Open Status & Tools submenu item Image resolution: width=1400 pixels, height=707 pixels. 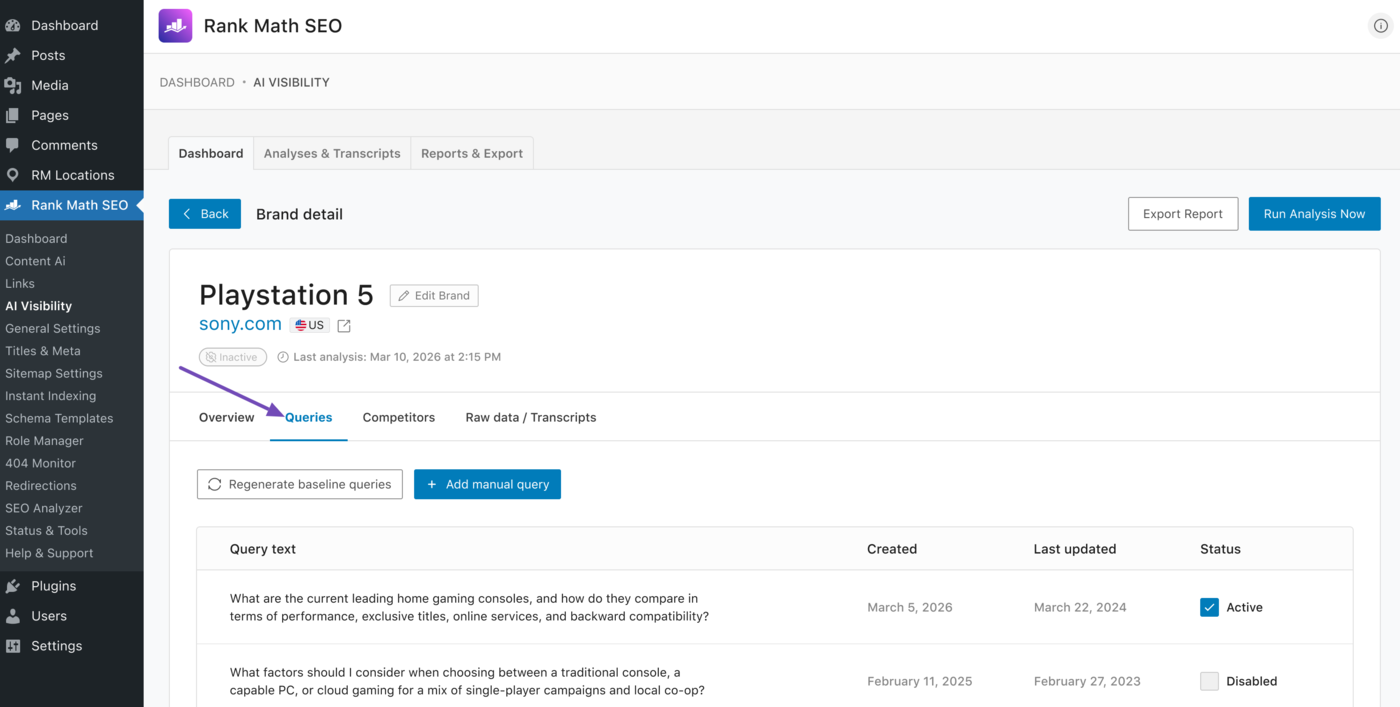coord(46,531)
